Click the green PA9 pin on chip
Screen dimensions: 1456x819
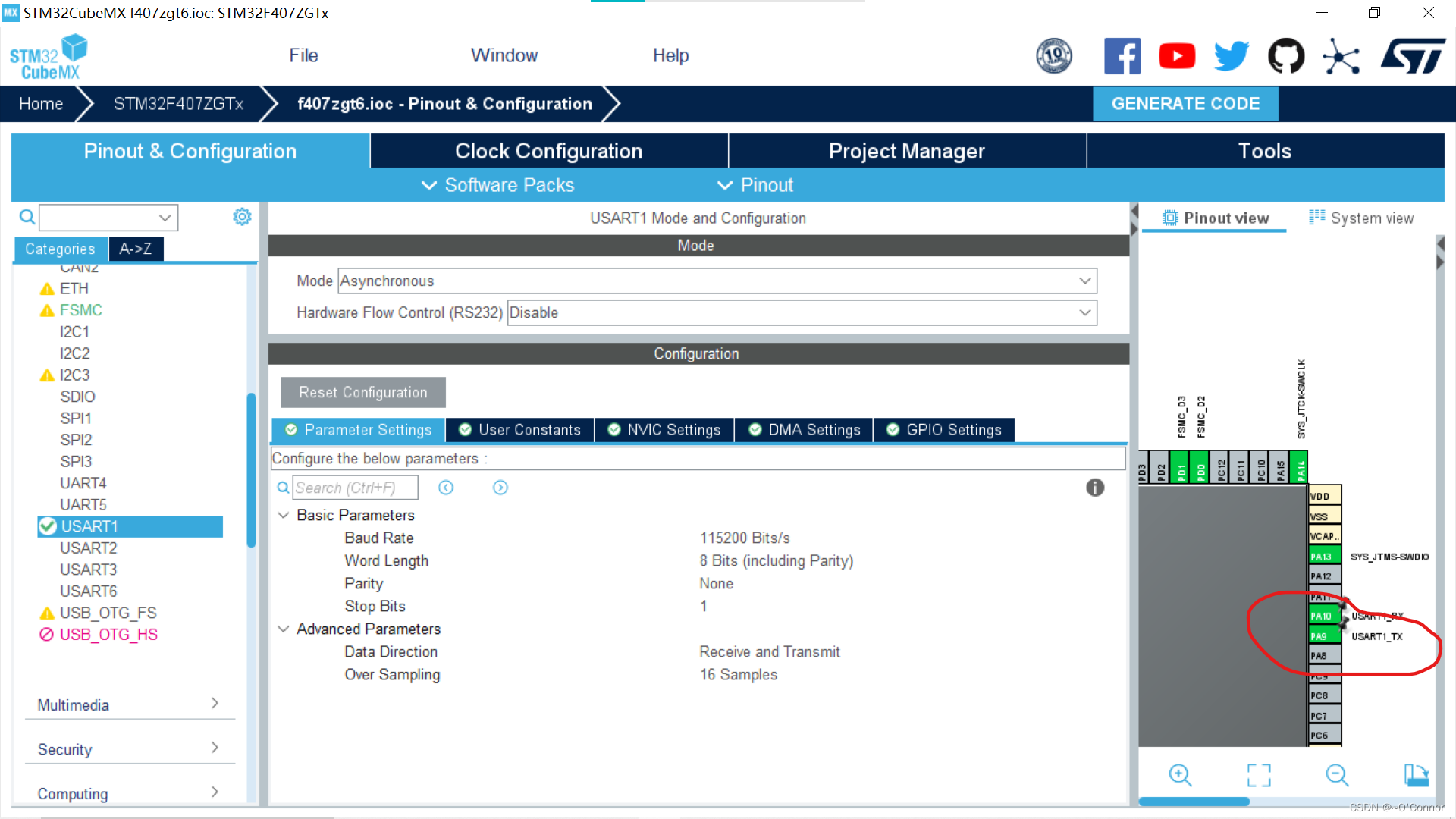pos(1323,636)
